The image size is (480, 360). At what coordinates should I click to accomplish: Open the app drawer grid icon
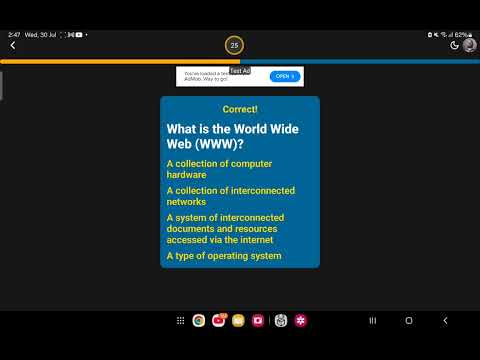(180, 321)
